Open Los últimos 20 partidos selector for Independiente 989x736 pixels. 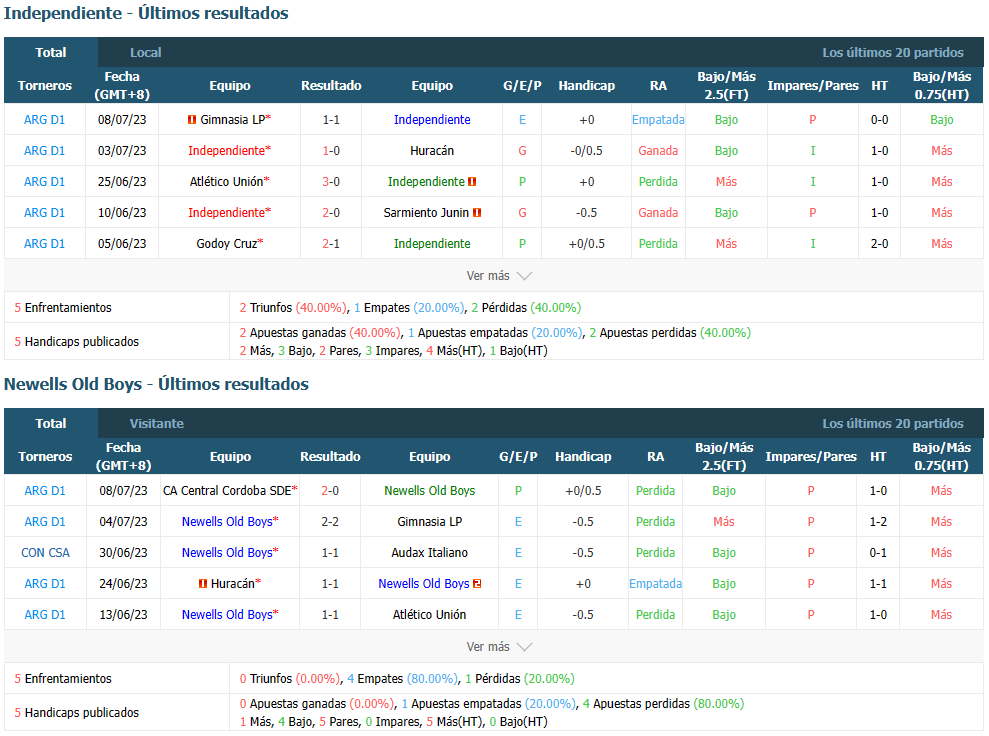point(892,52)
